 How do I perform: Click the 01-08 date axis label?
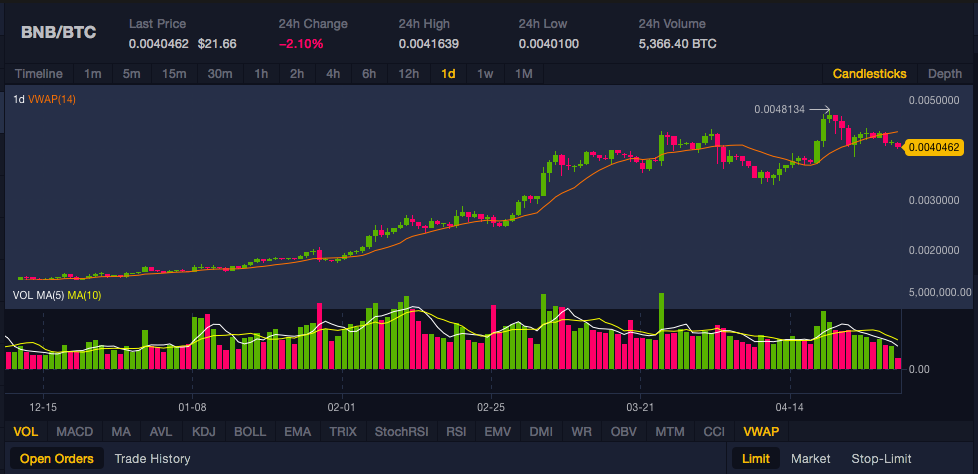[x=192, y=407]
